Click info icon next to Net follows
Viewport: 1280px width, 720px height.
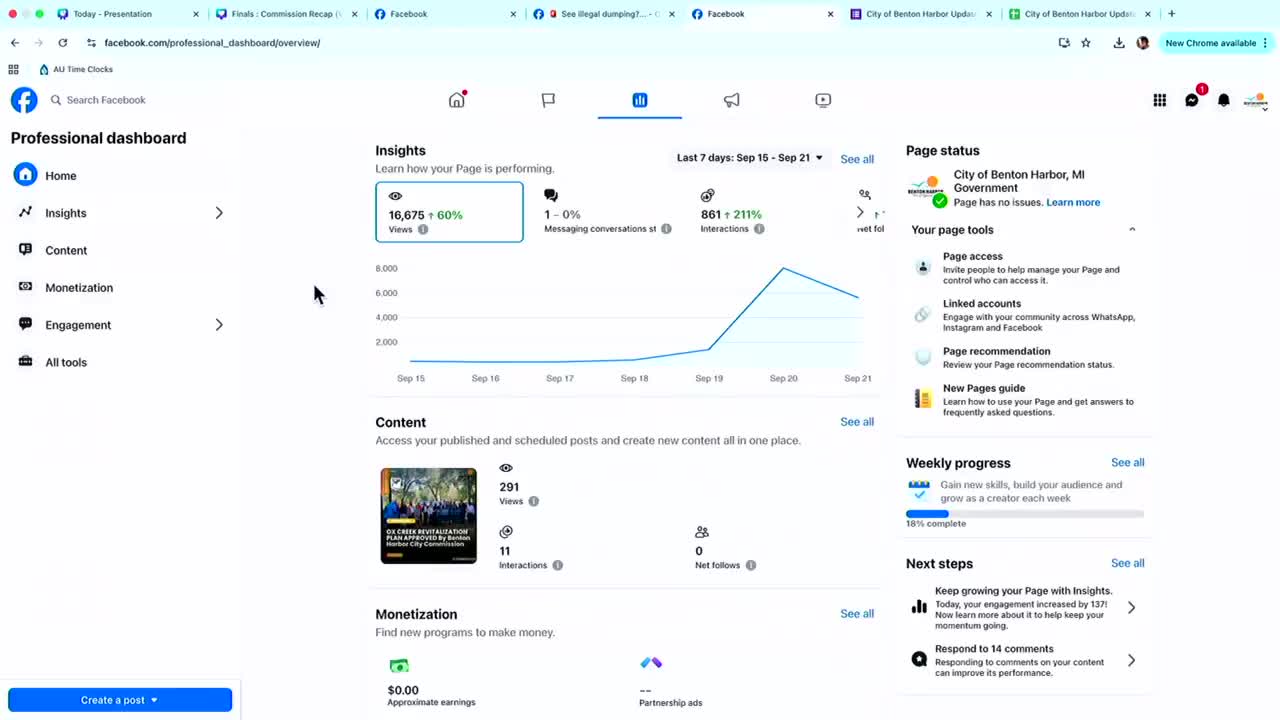(750, 565)
